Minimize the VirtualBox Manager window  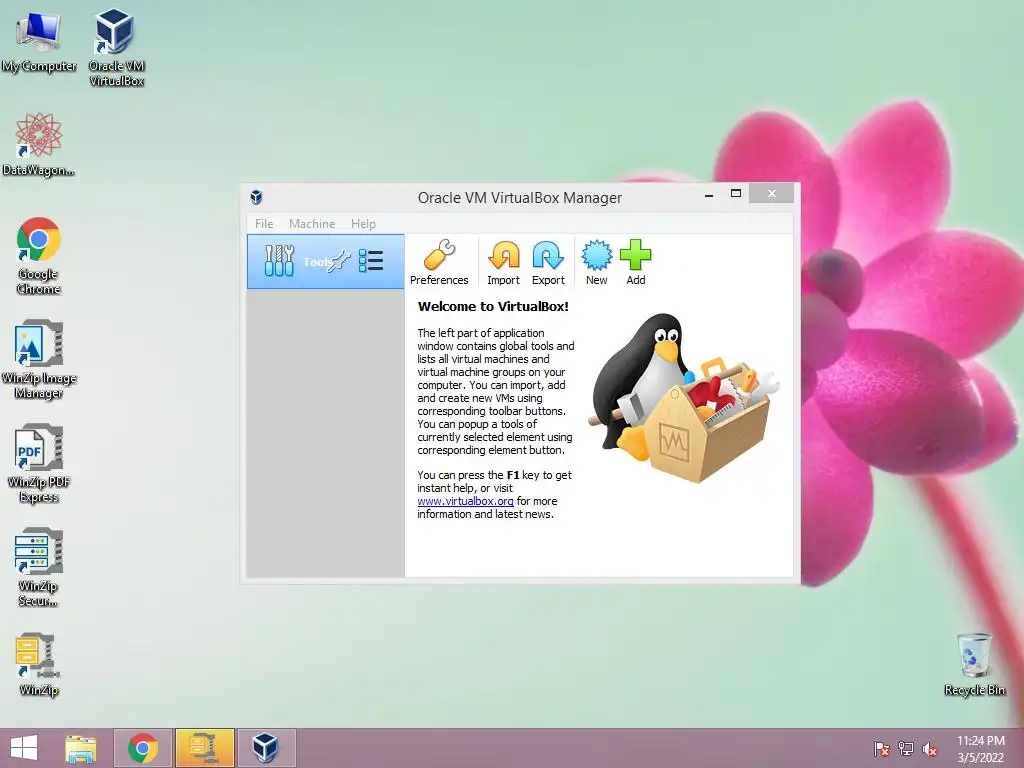coord(709,194)
